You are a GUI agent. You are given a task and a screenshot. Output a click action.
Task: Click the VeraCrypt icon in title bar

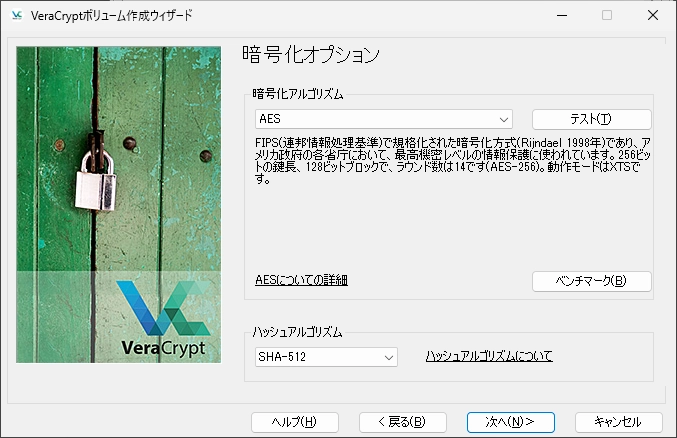point(17,16)
